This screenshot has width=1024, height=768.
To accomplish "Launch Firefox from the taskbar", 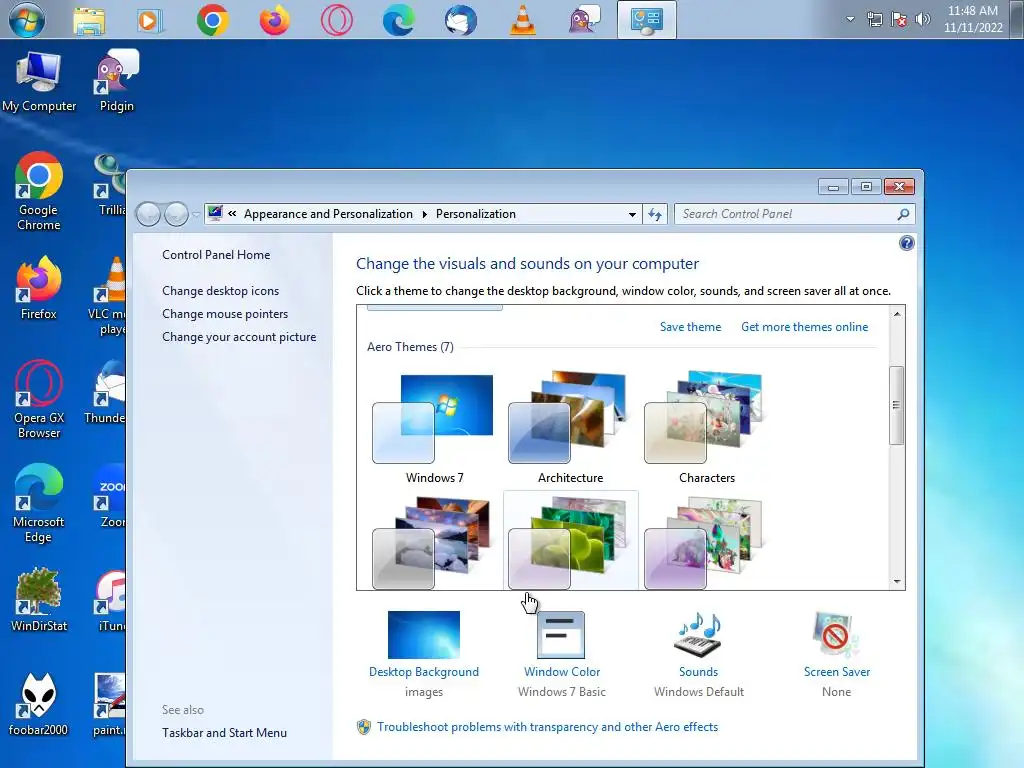I will [x=274, y=20].
